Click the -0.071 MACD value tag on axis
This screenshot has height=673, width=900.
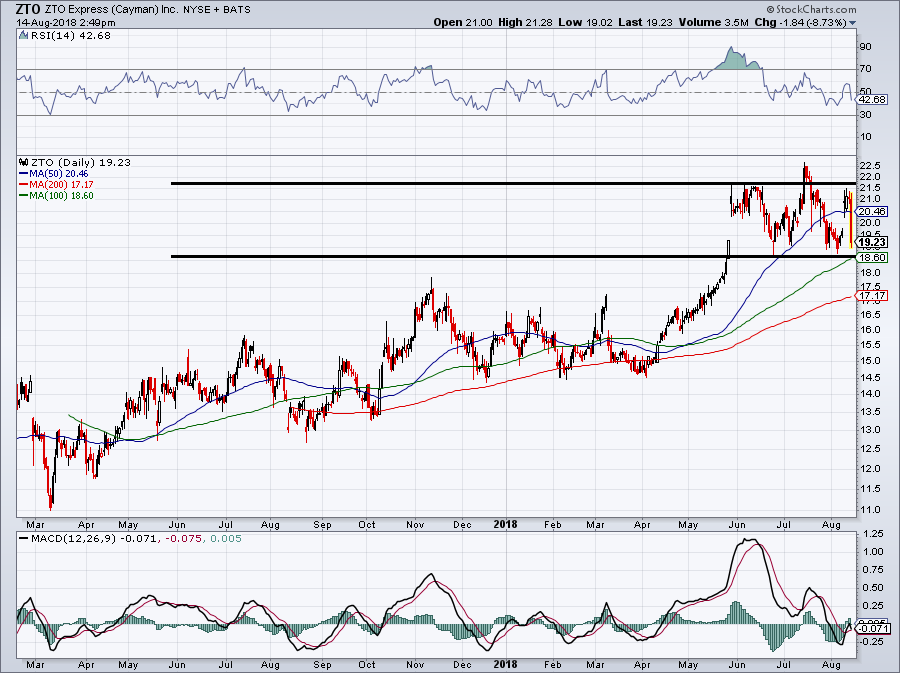(873, 628)
